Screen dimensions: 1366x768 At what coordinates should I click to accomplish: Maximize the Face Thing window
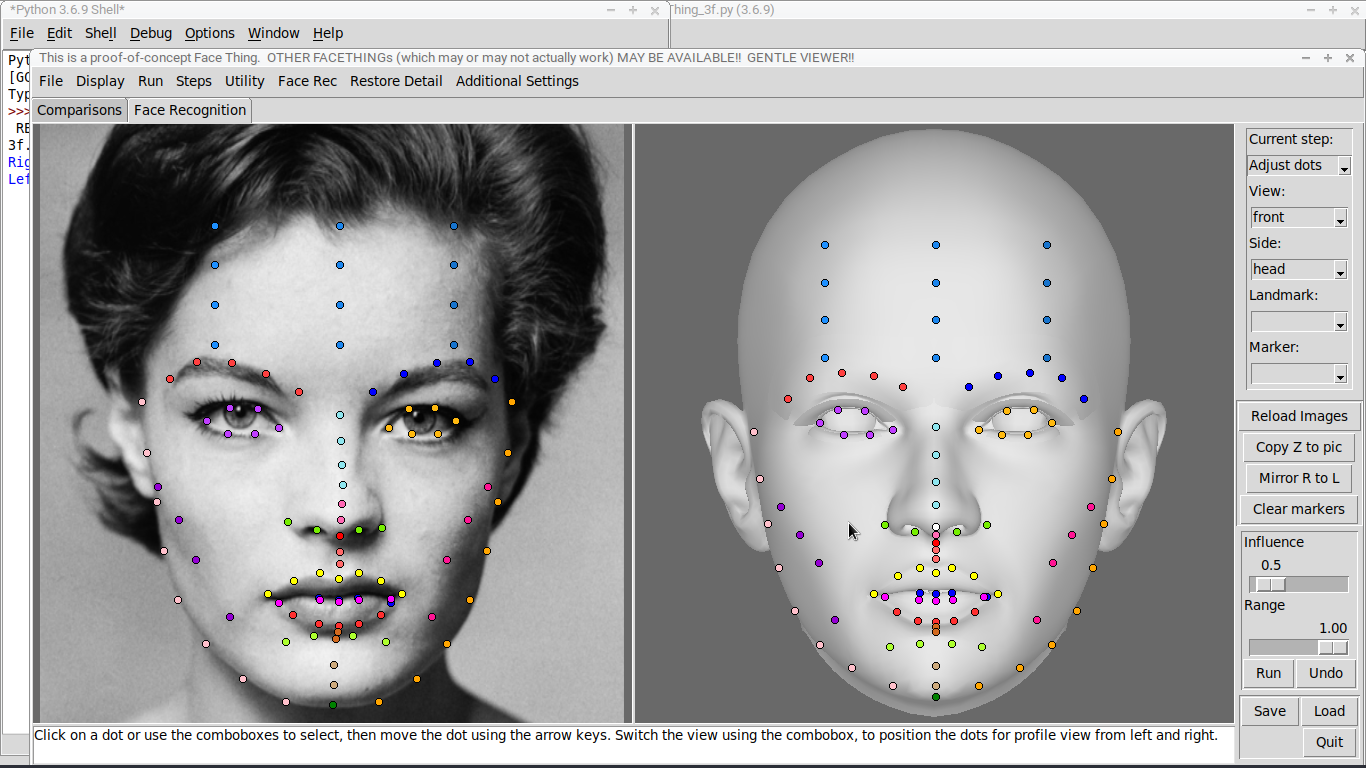[x=1328, y=58]
